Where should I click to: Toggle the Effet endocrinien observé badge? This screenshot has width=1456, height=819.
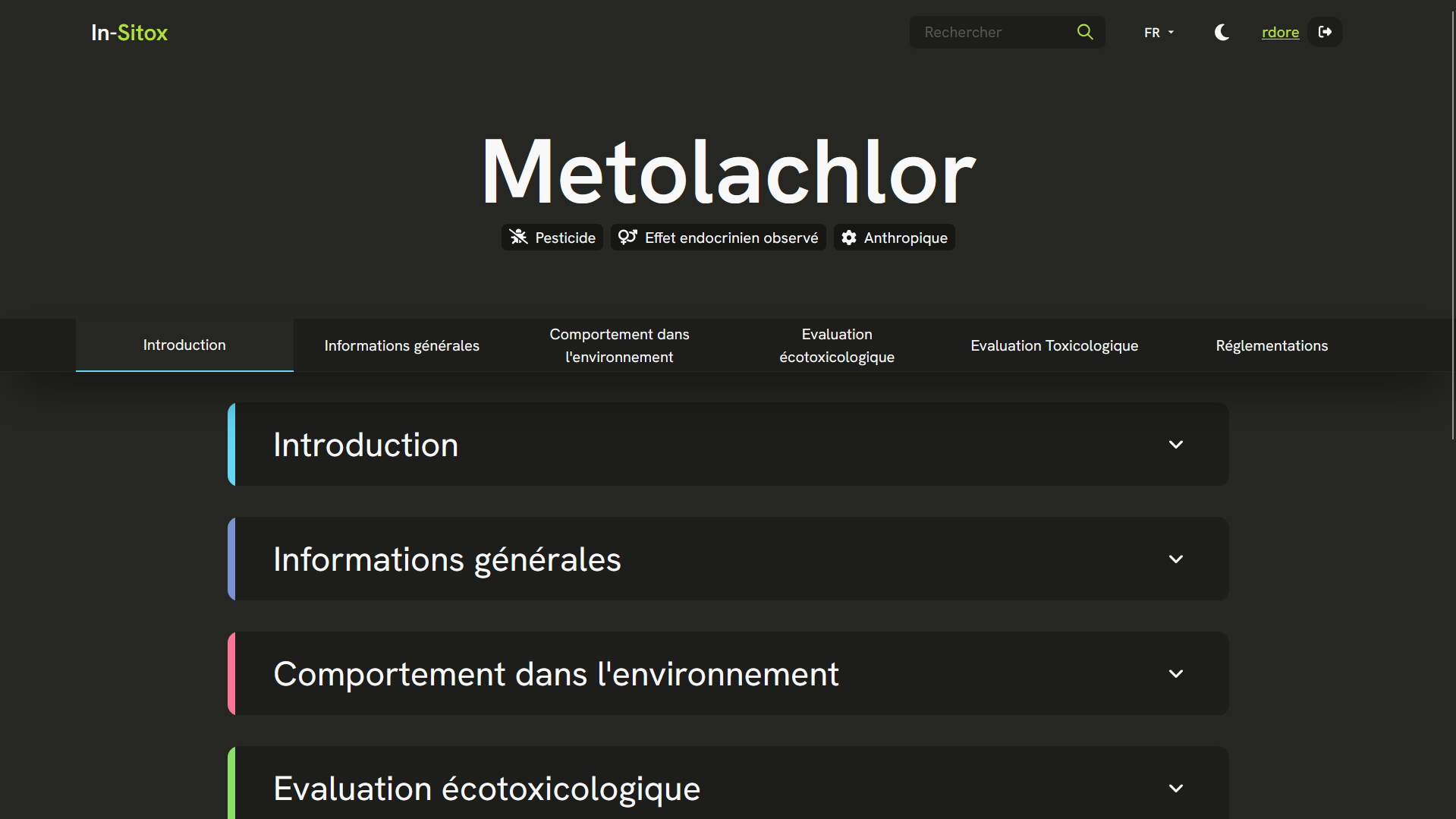click(x=718, y=237)
